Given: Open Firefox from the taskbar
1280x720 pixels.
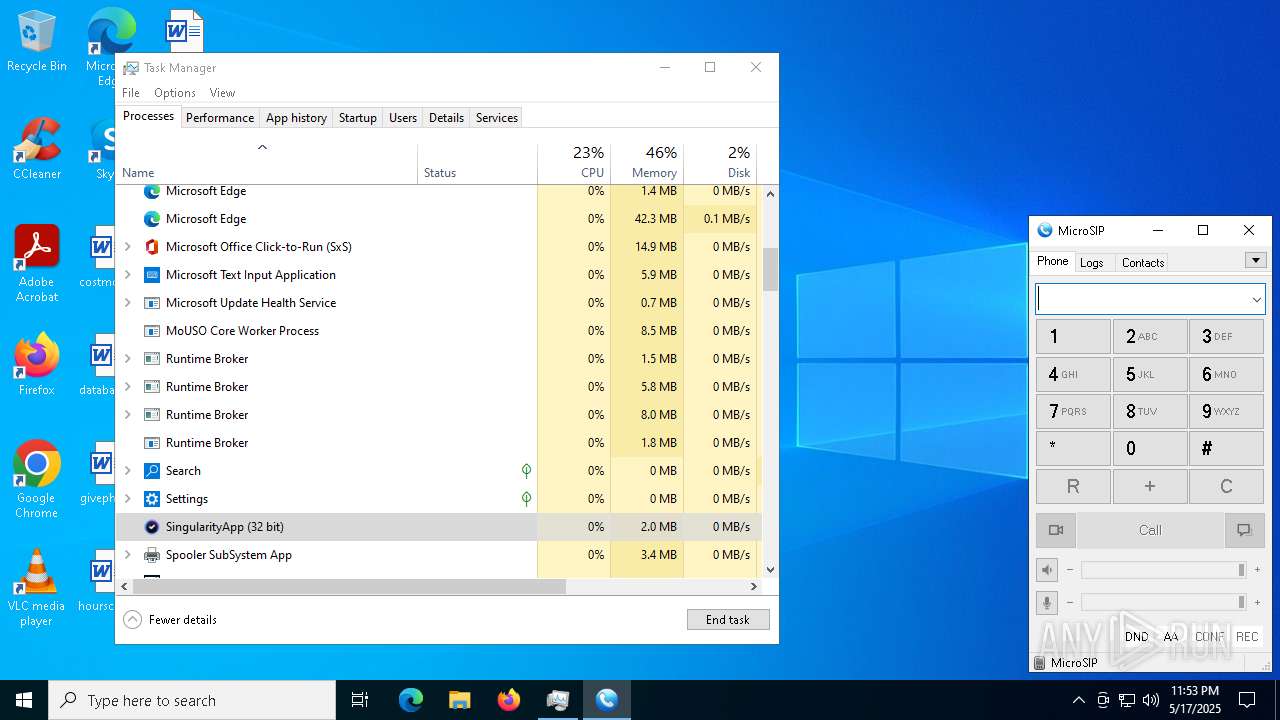Looking at the screenshot, I should [x=508, y=700].
